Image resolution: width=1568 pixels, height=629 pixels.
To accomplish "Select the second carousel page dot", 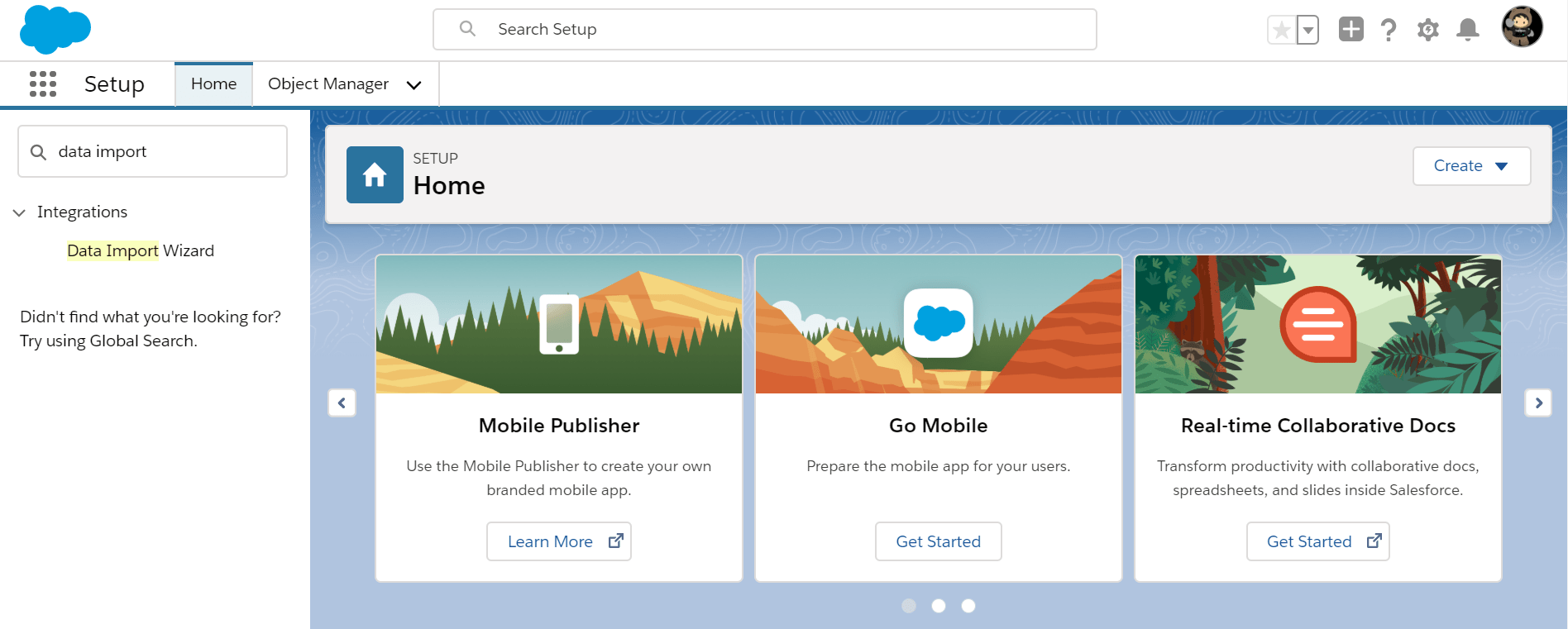I will click(x=939, y=606).
